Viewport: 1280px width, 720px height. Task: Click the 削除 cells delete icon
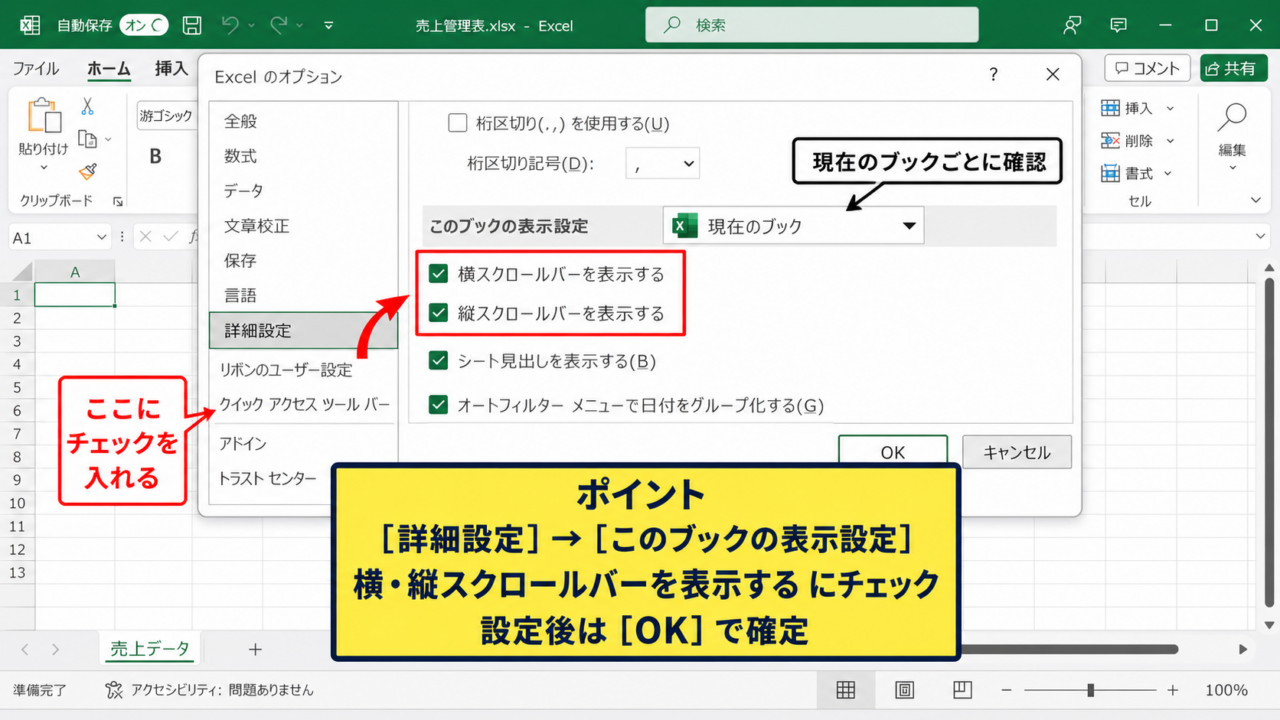tap(1110, 141)
